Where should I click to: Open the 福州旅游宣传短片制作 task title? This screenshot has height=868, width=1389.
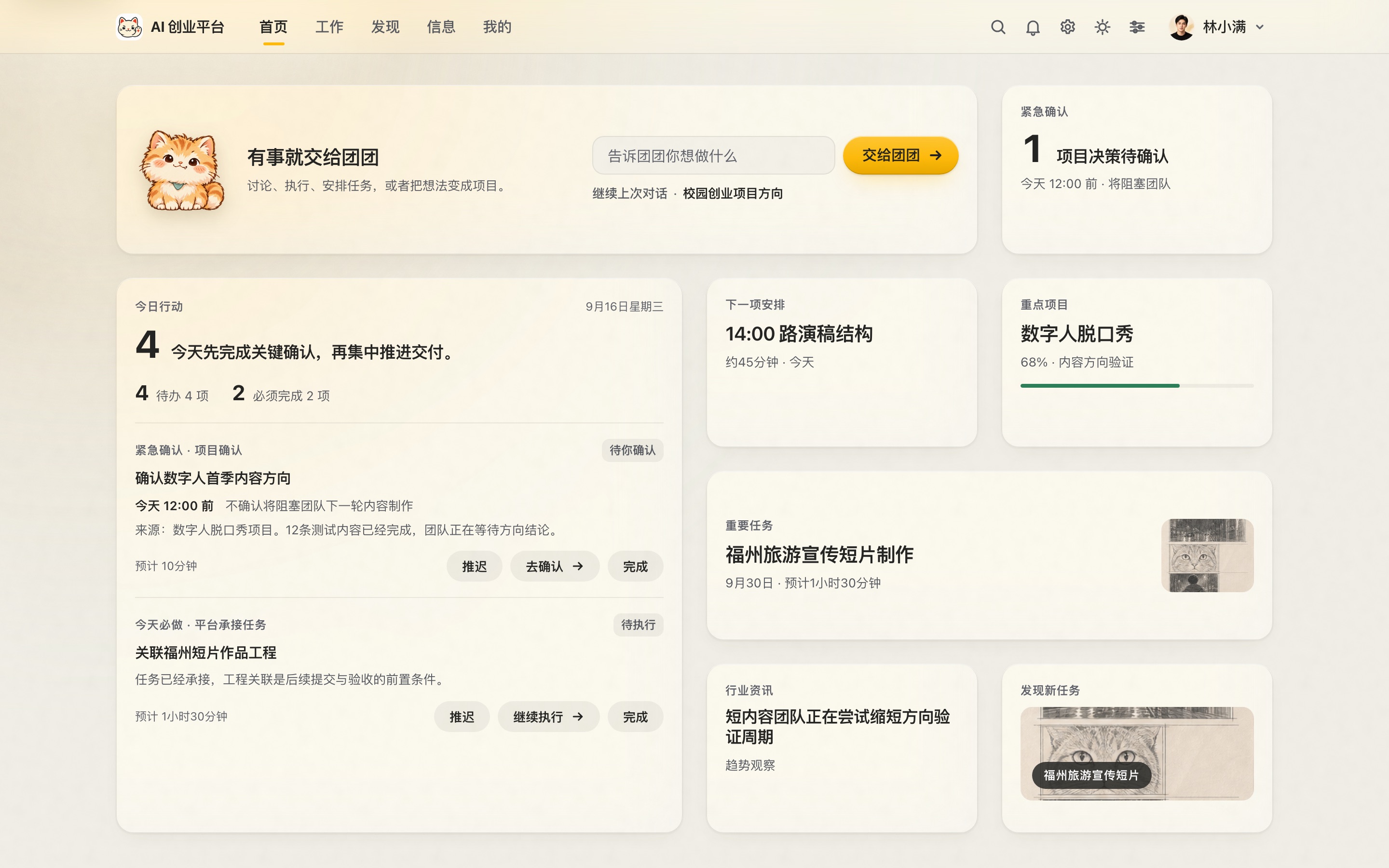[819, 555]
